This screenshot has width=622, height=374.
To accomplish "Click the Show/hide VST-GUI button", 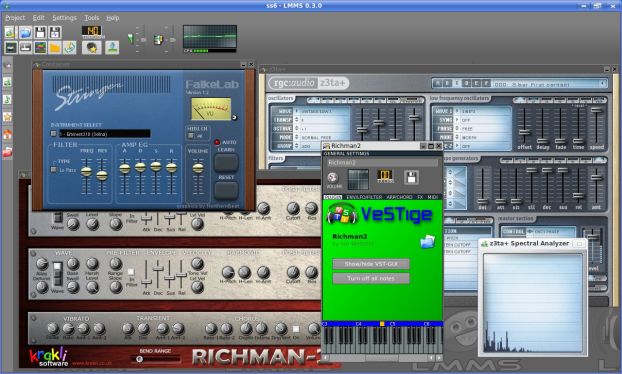I will pos(371,264).
